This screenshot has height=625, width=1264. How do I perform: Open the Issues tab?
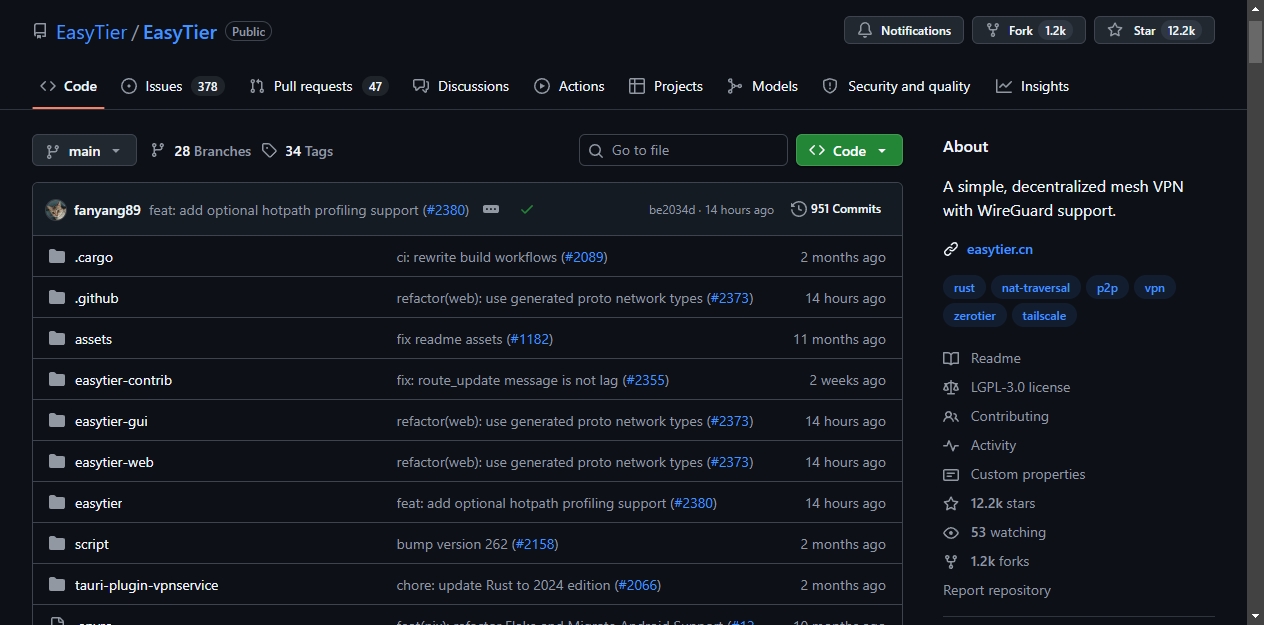(172, 86)
